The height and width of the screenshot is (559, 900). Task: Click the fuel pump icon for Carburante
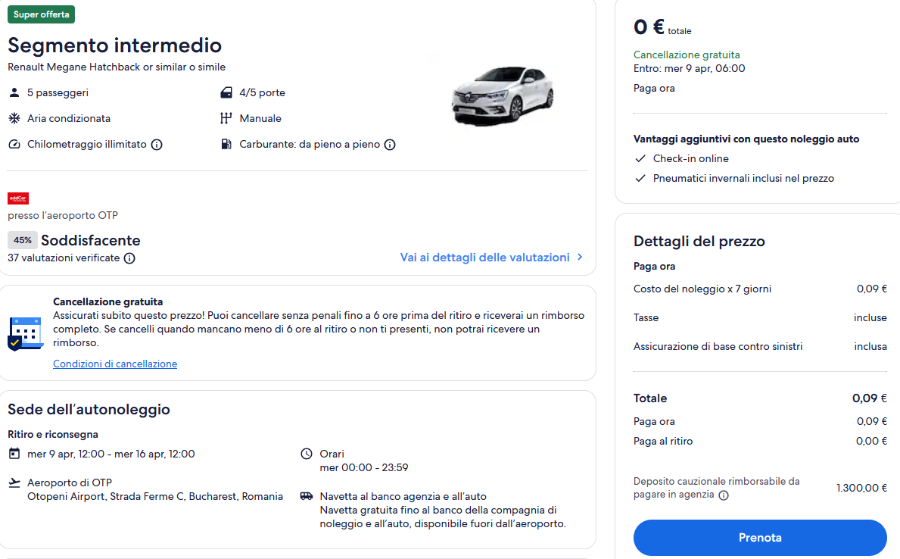click(x=226, y=144)
